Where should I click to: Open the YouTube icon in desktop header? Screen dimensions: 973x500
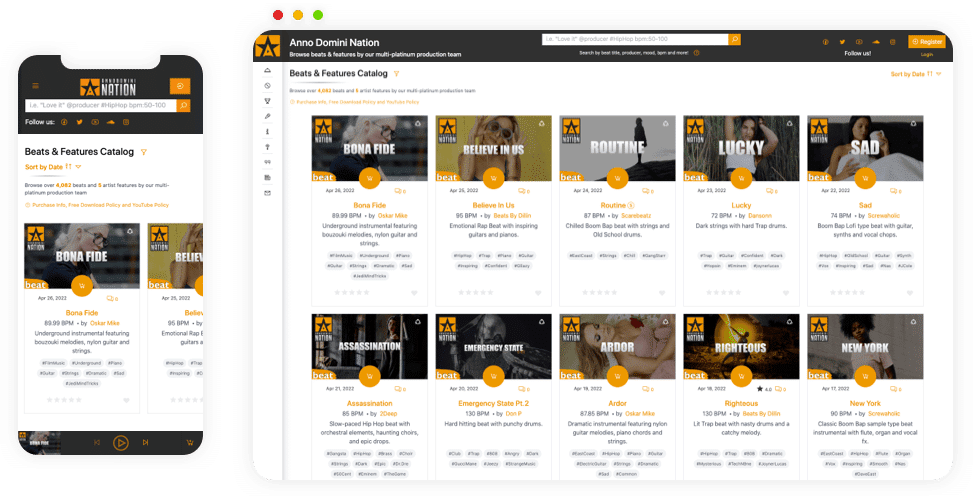(859, 42)
